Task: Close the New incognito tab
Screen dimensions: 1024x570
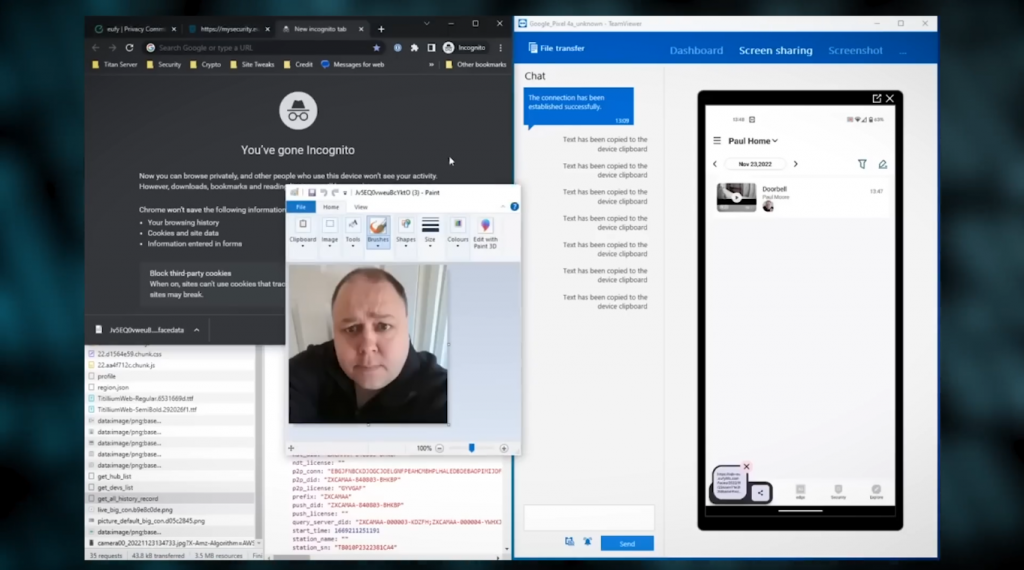Action: 361,29
